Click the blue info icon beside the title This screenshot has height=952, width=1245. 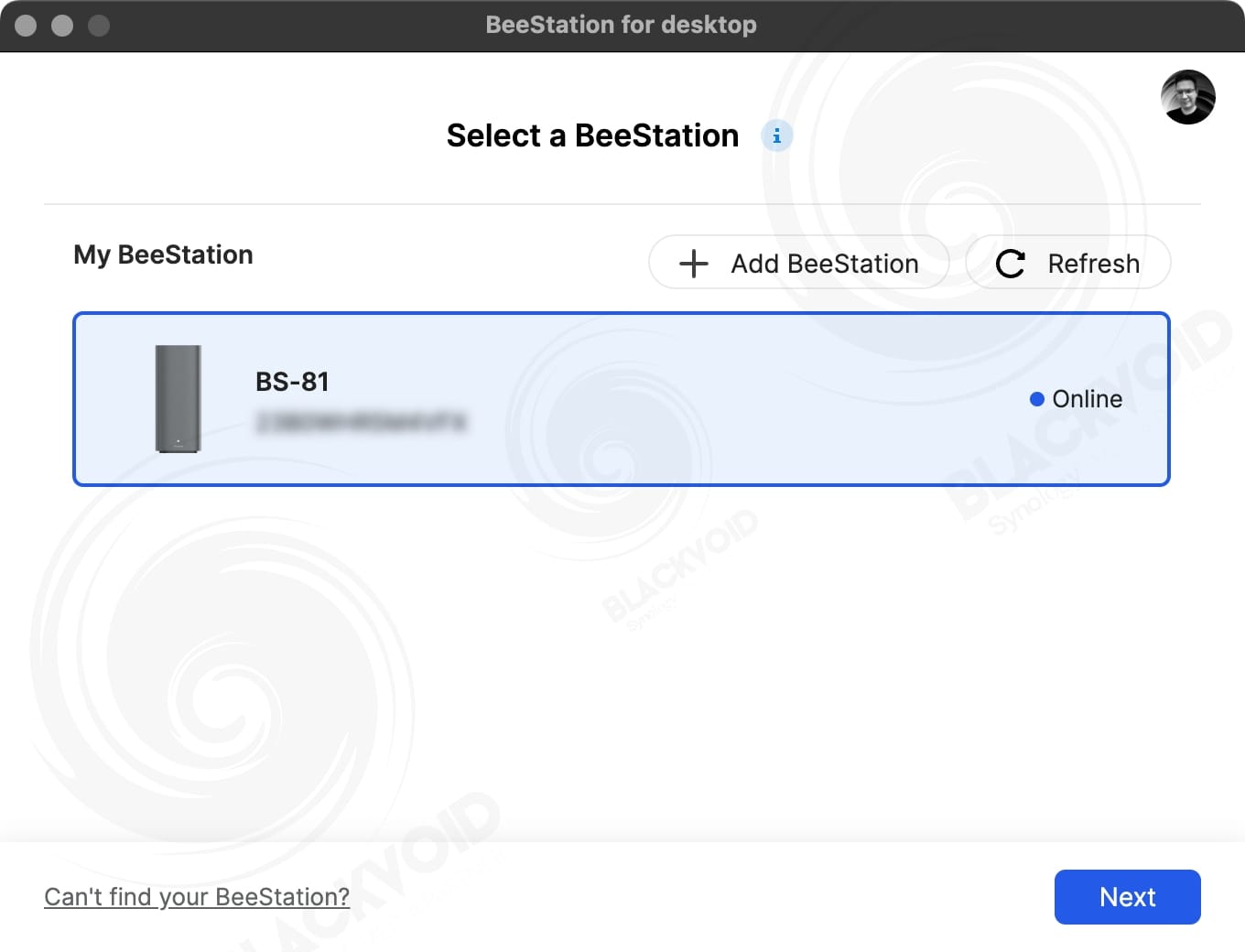(x=777, y=135)
